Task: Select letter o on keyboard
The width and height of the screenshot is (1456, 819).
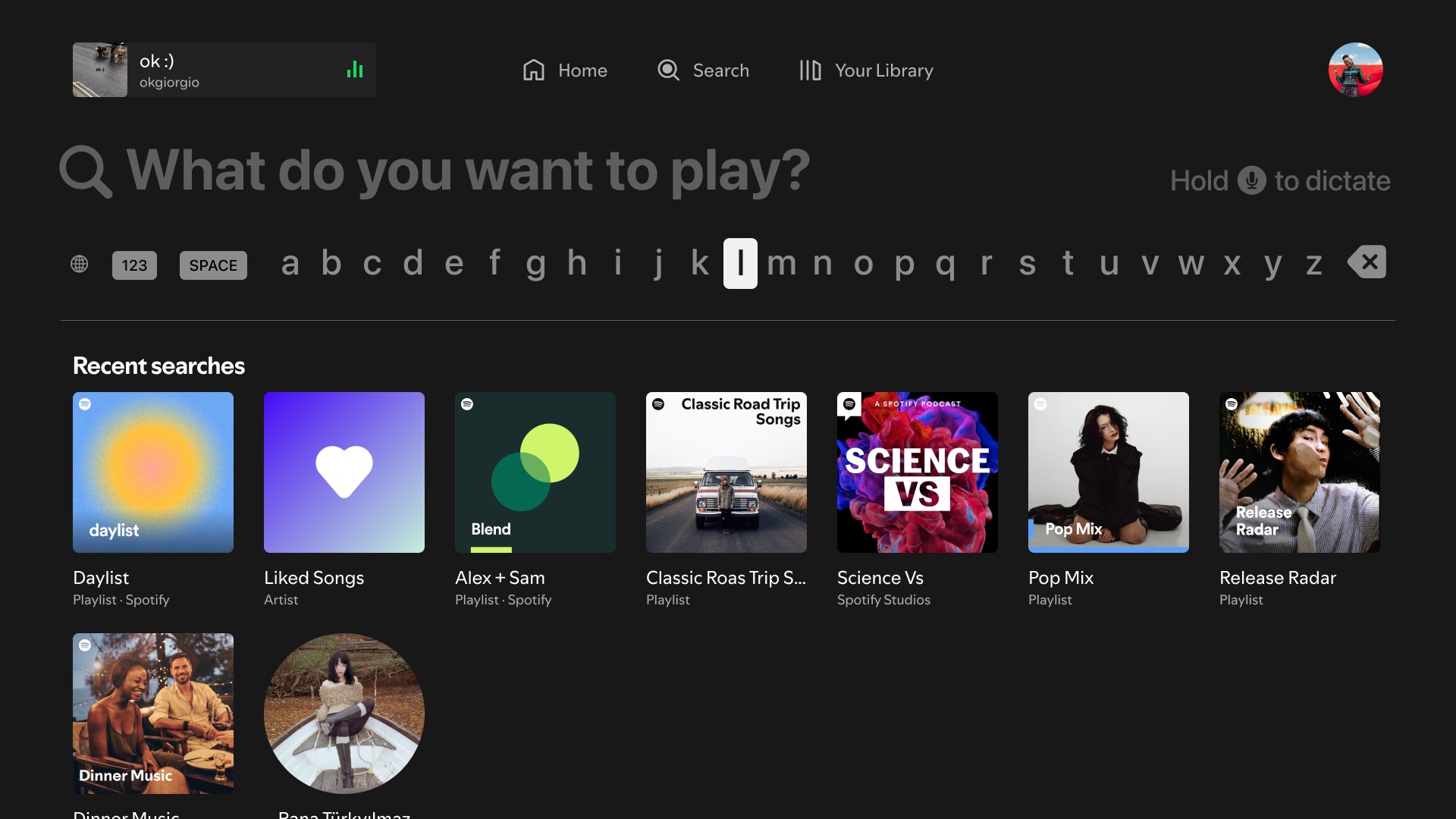Action: [x=863, y=264]
